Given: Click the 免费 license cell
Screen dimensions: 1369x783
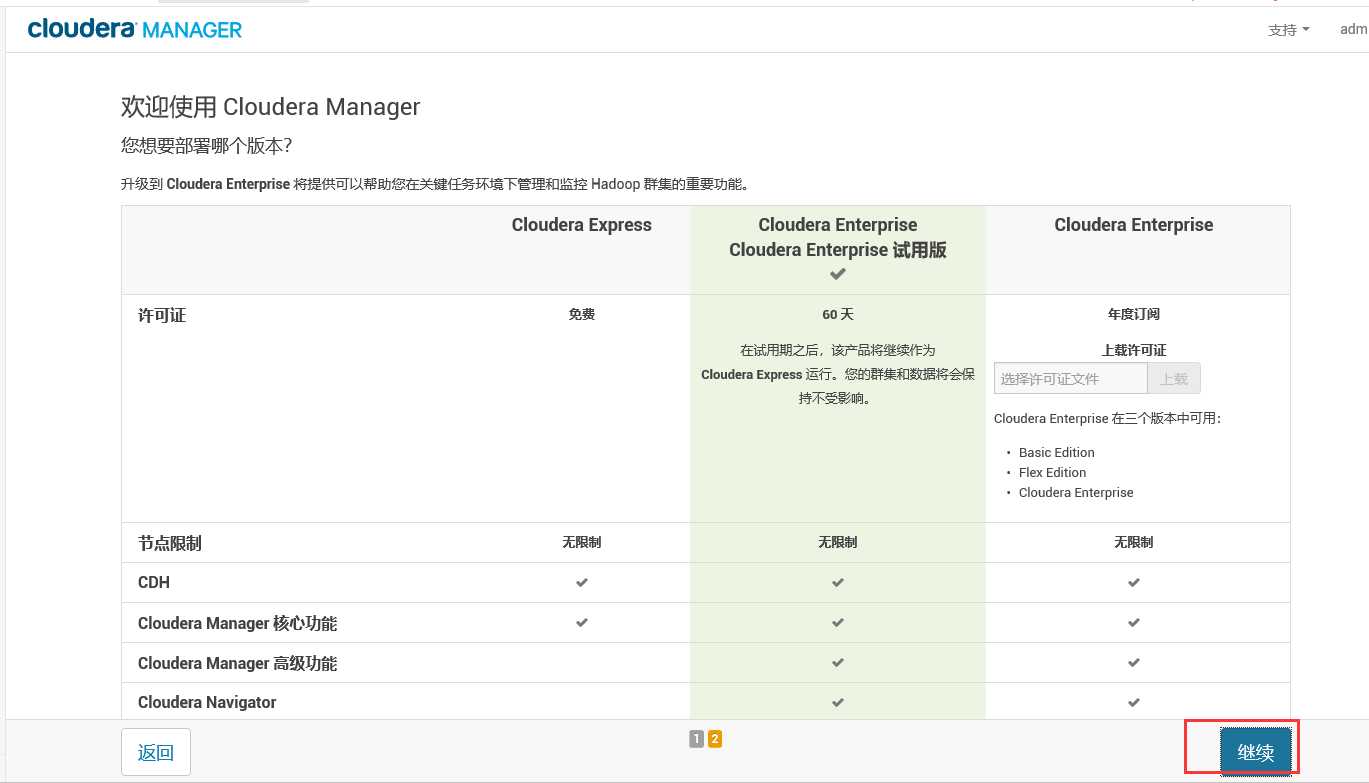Looking at the screenshot, I should pos(582,314).
